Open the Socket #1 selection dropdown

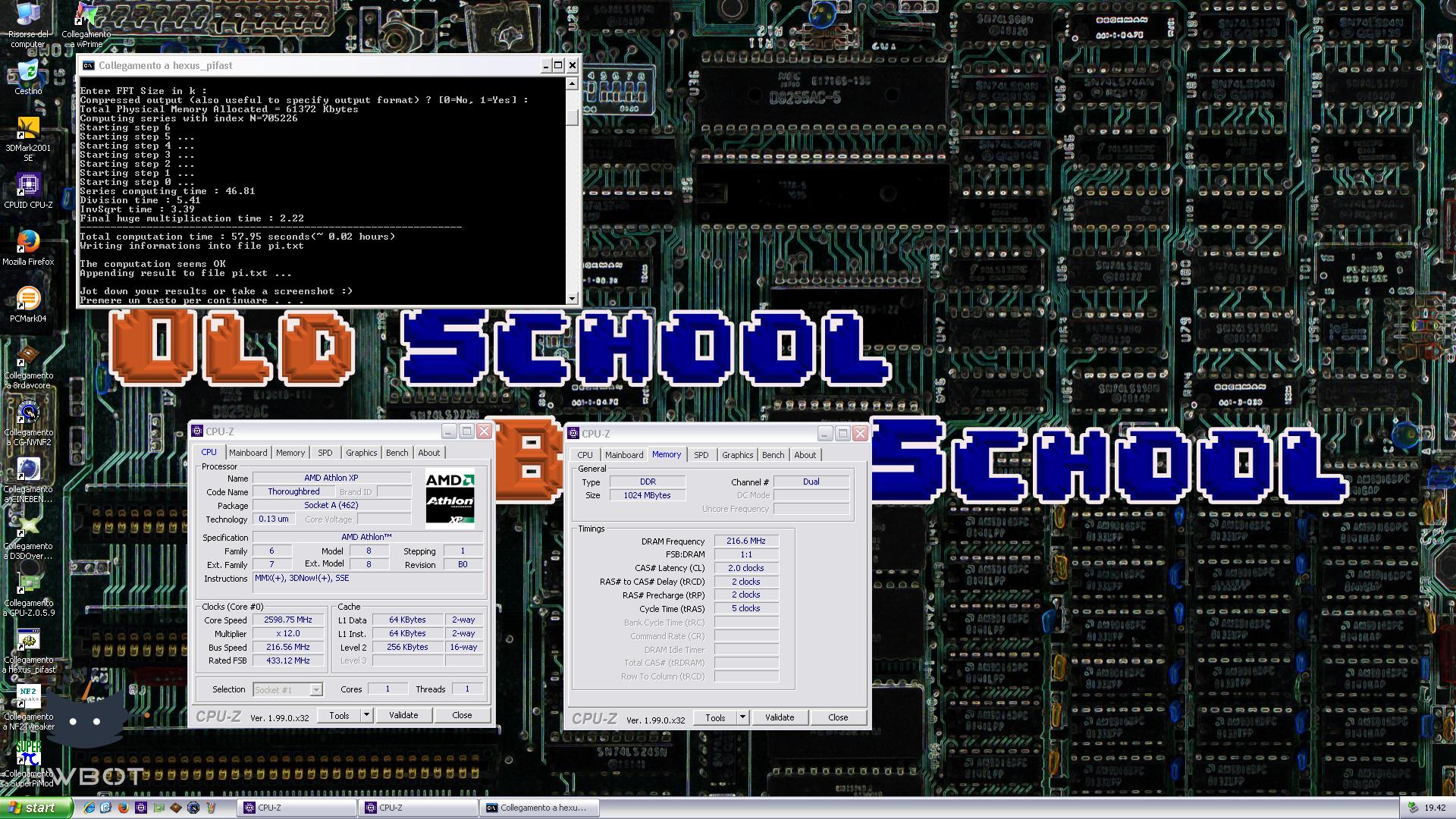pos(287,689)
